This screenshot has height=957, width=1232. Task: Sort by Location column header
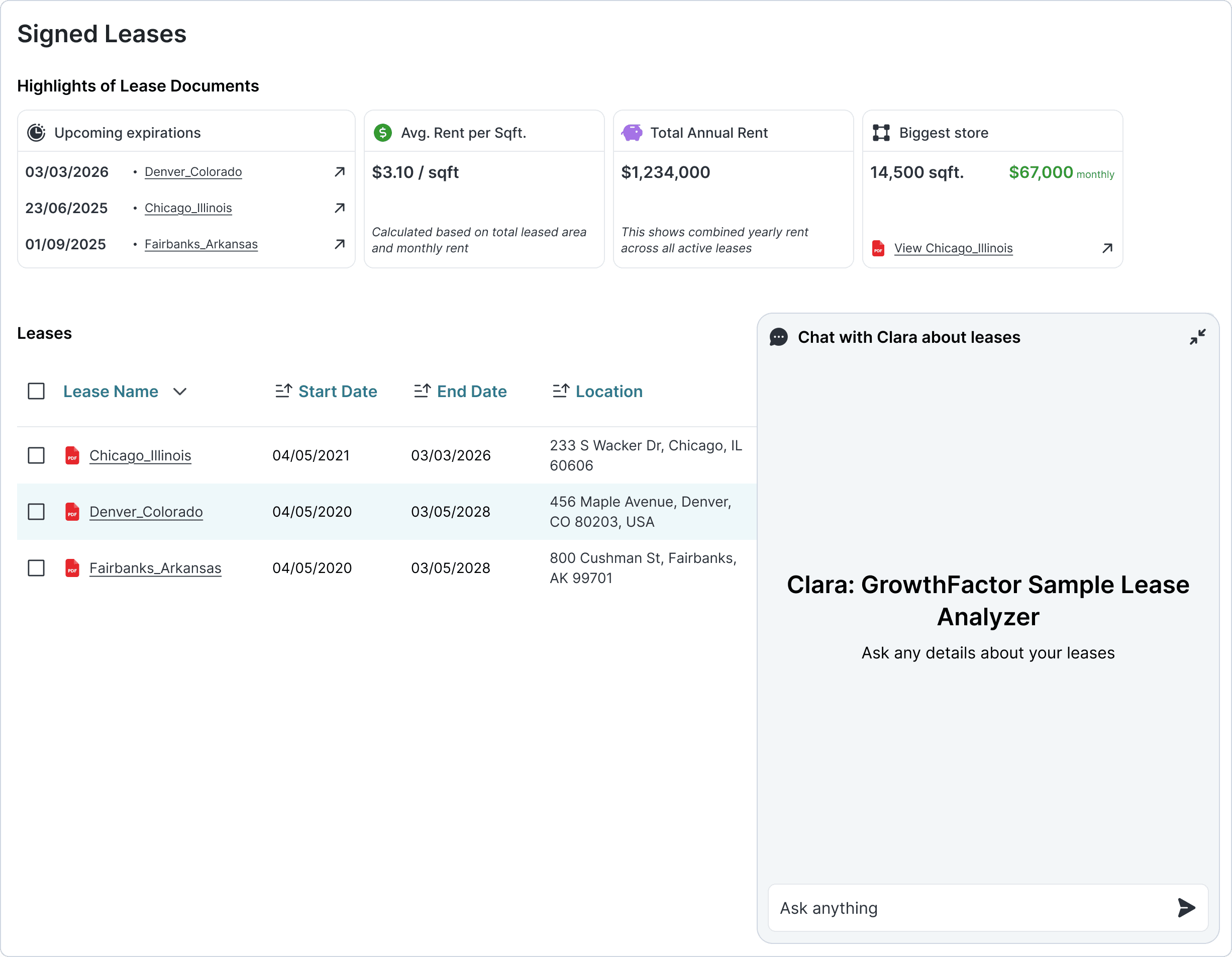(608, 392)
